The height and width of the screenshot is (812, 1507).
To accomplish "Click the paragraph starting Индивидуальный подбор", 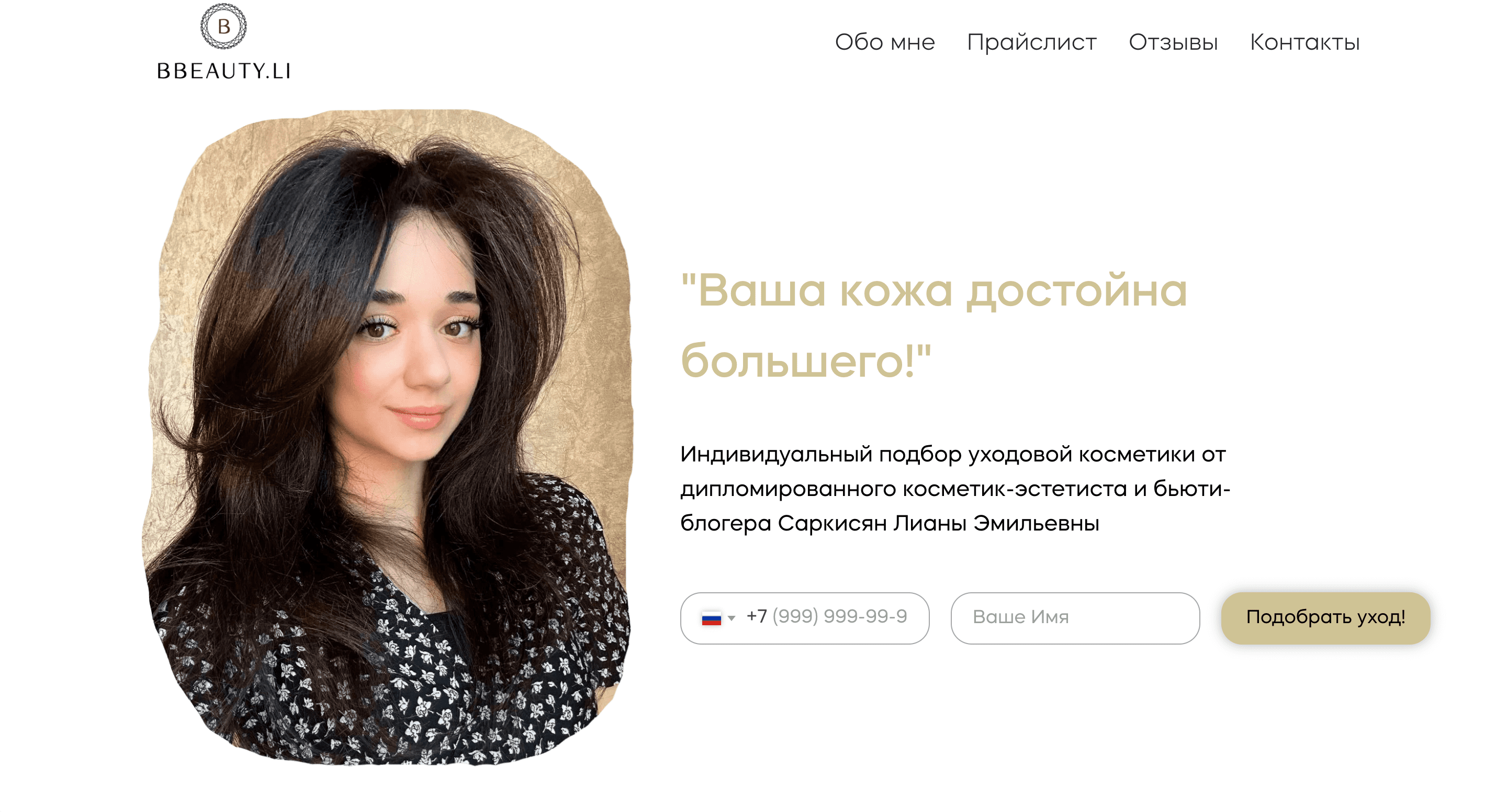I will (x=955, y=489).
